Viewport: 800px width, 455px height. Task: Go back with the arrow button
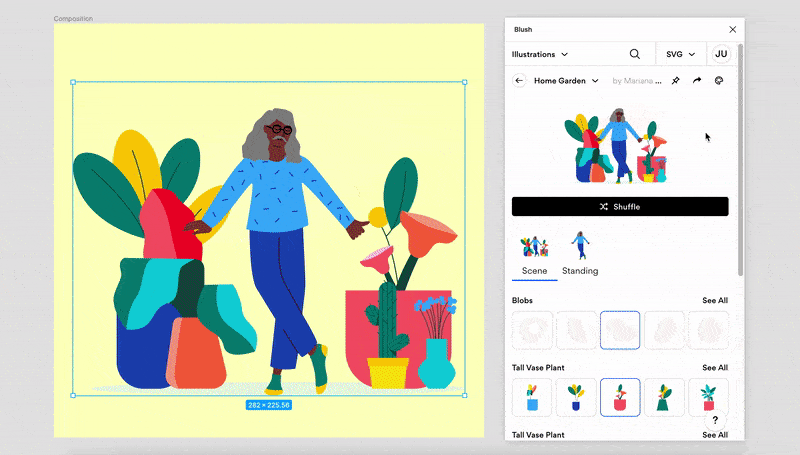click(519, 81)
